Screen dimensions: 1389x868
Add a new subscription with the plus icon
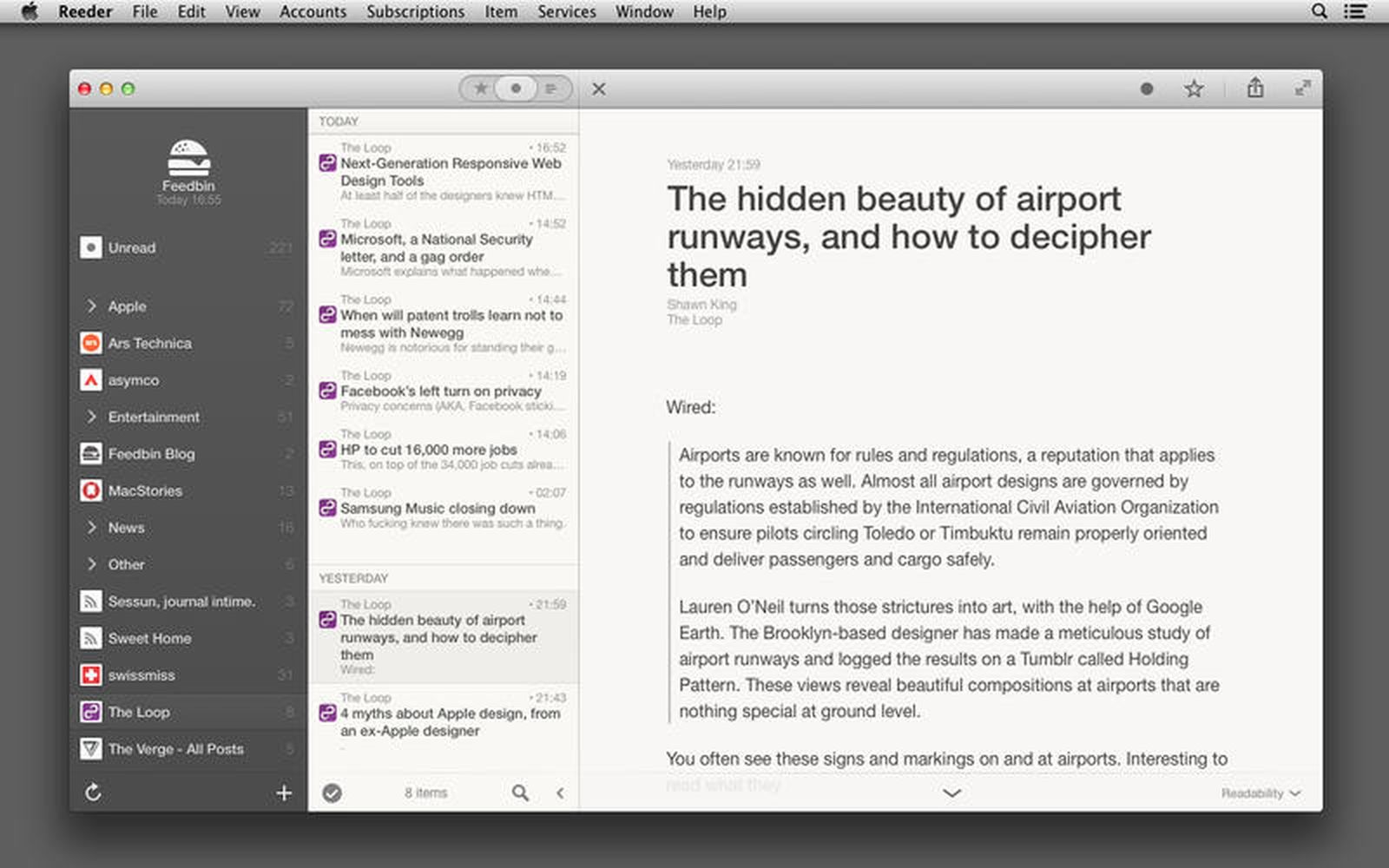click(x=284, y=792)
